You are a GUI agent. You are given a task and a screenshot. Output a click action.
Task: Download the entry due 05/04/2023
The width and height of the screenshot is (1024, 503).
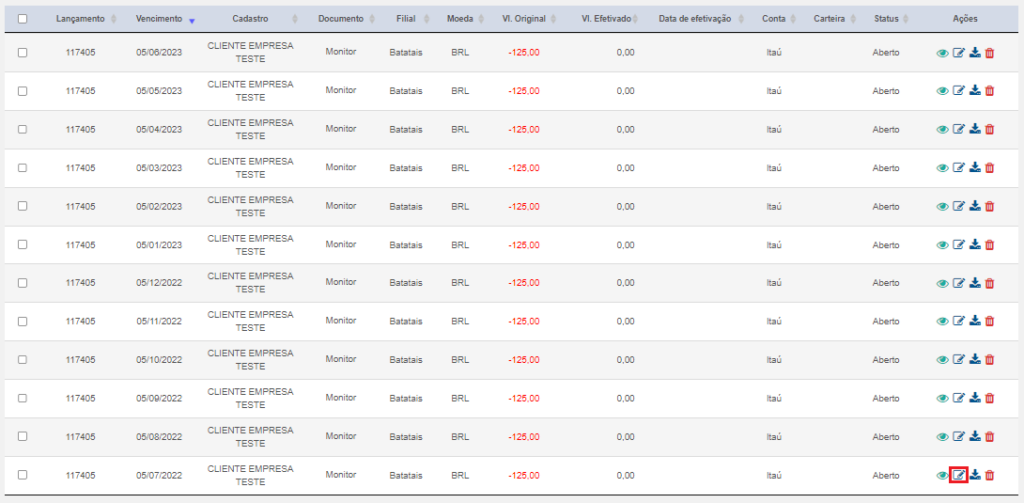975,130
